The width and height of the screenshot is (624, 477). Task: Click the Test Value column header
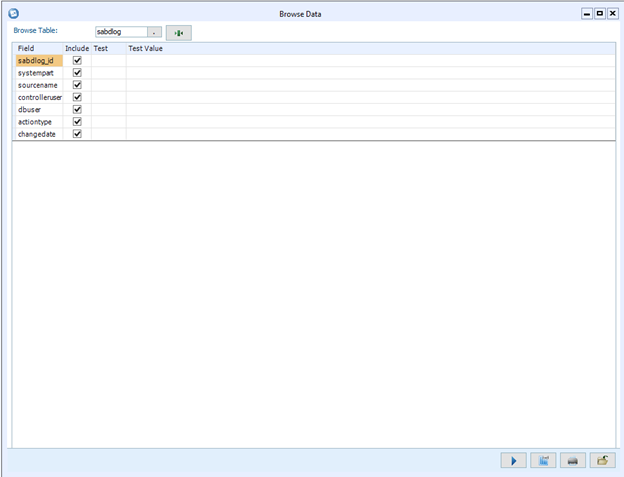point(146,48)
